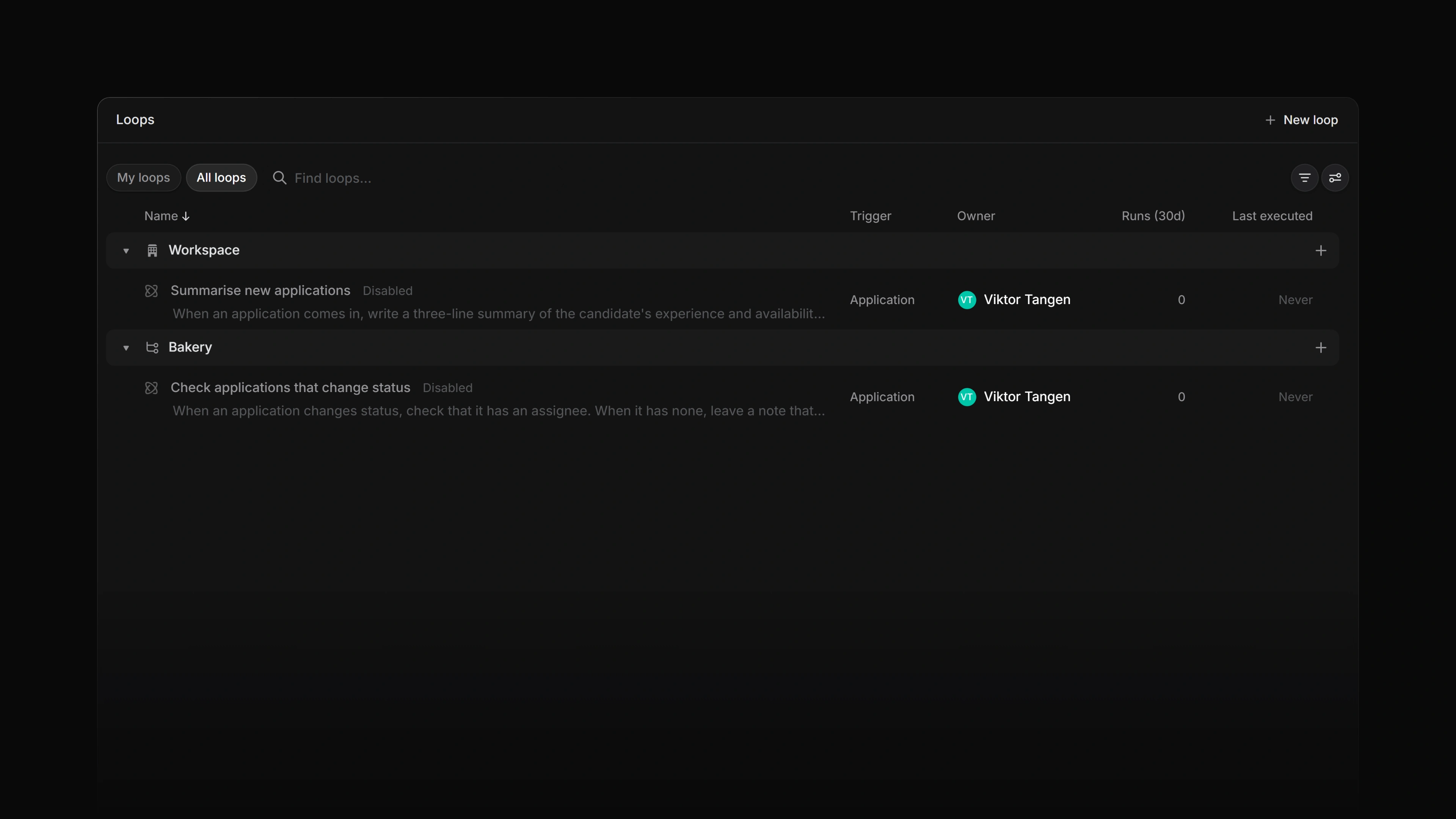
Task: Click the Disabled status on Check applications
Action: tap(447, 388)
